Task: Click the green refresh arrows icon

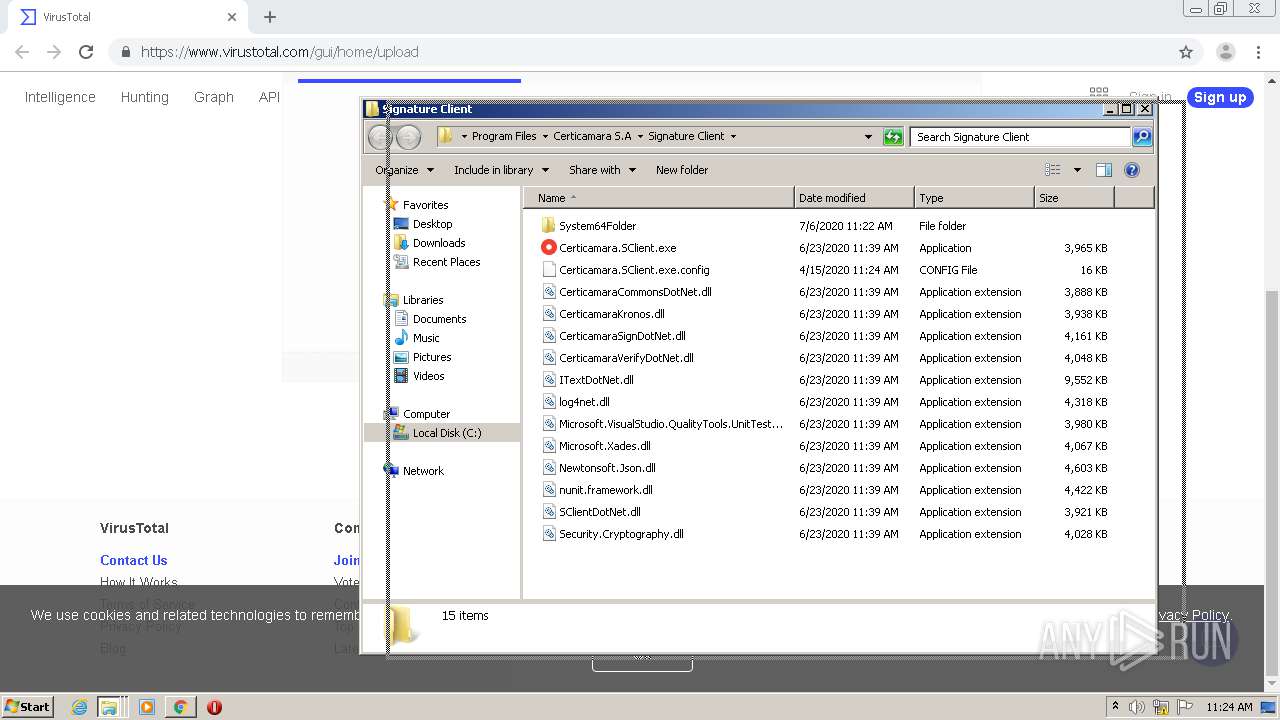Action: point(893,137)
